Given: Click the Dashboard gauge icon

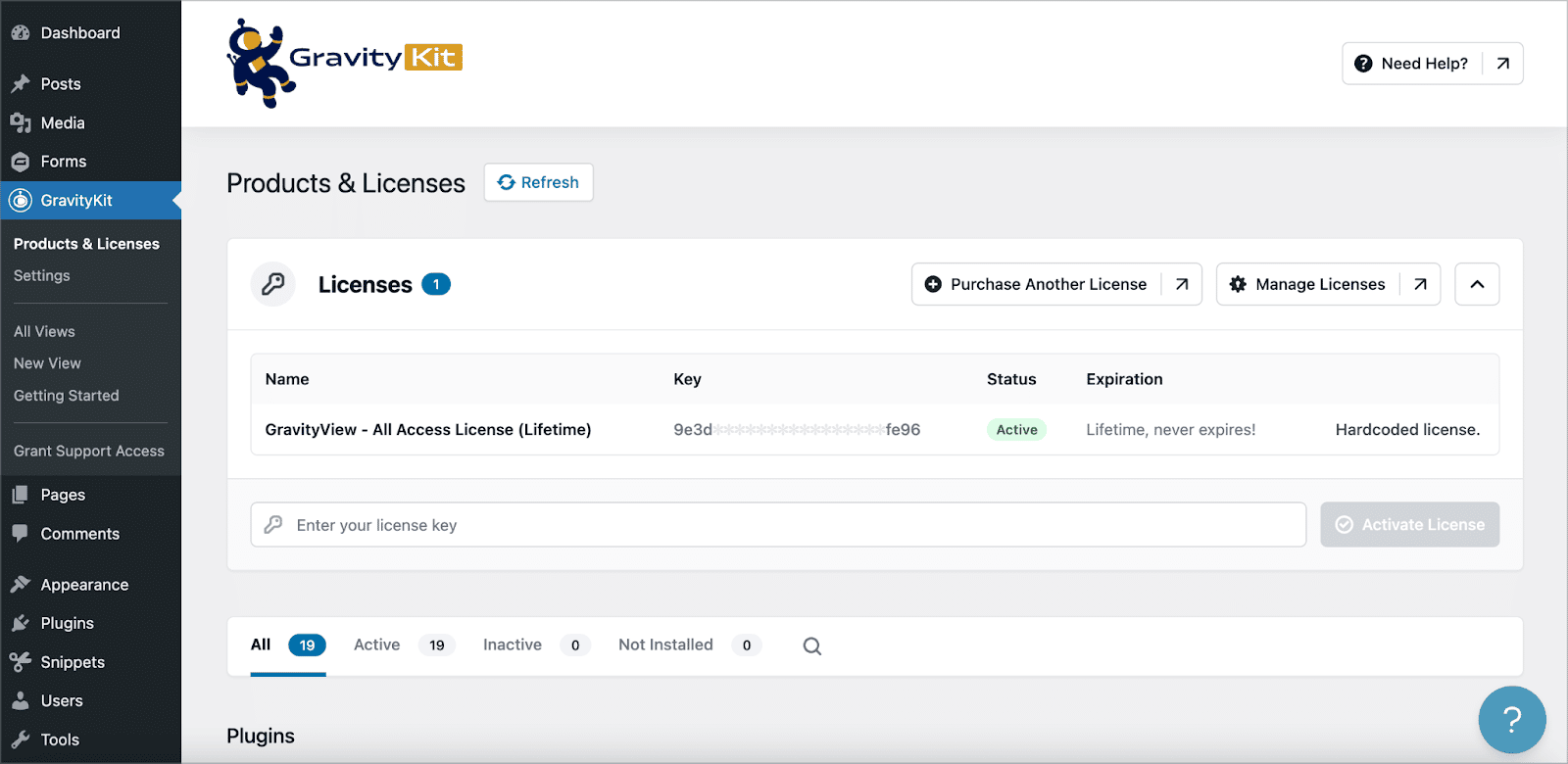Looking at the screenshot, I should 21,32.
